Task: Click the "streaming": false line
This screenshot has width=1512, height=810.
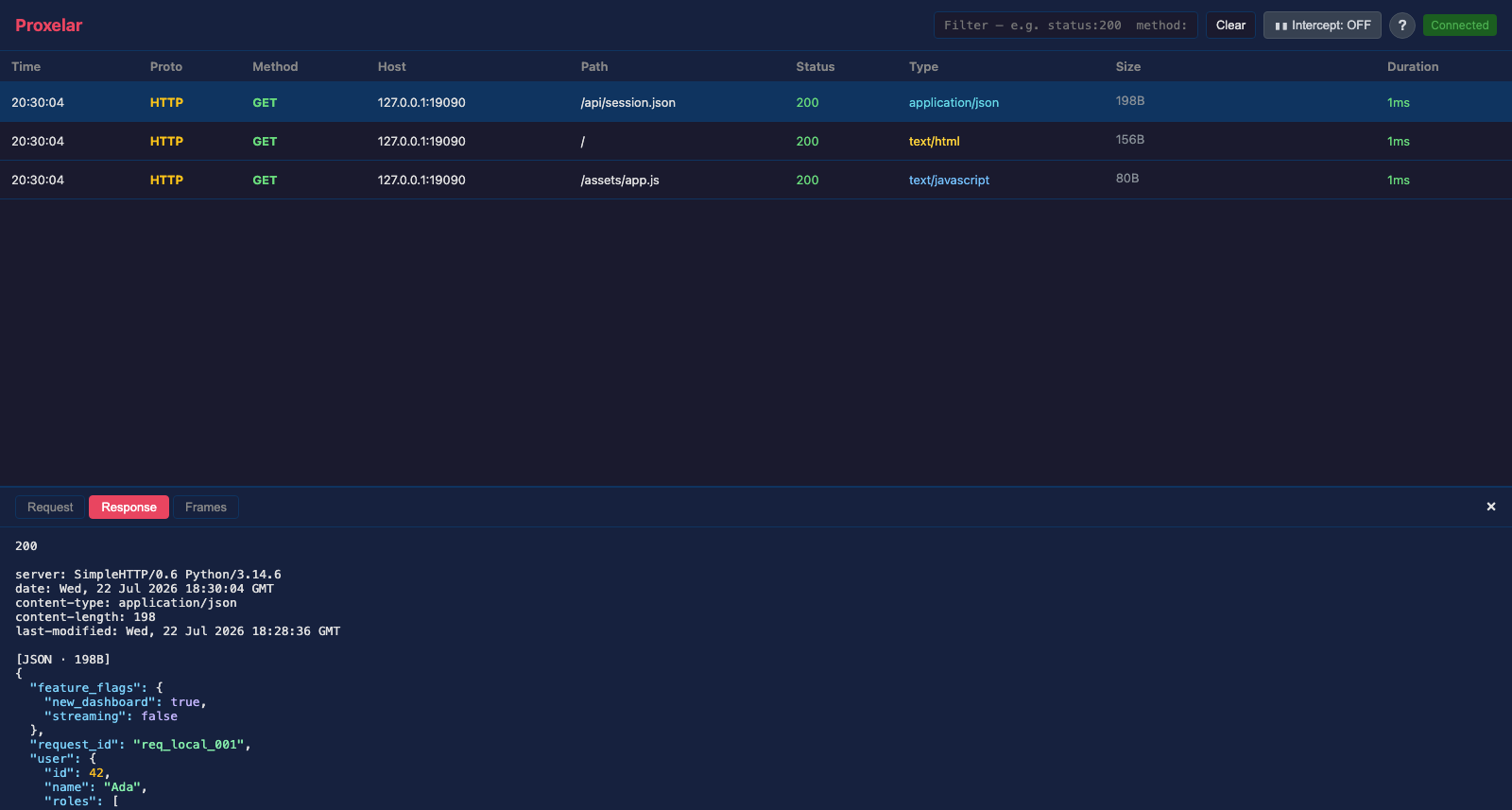Action: [x=111, y=716]
